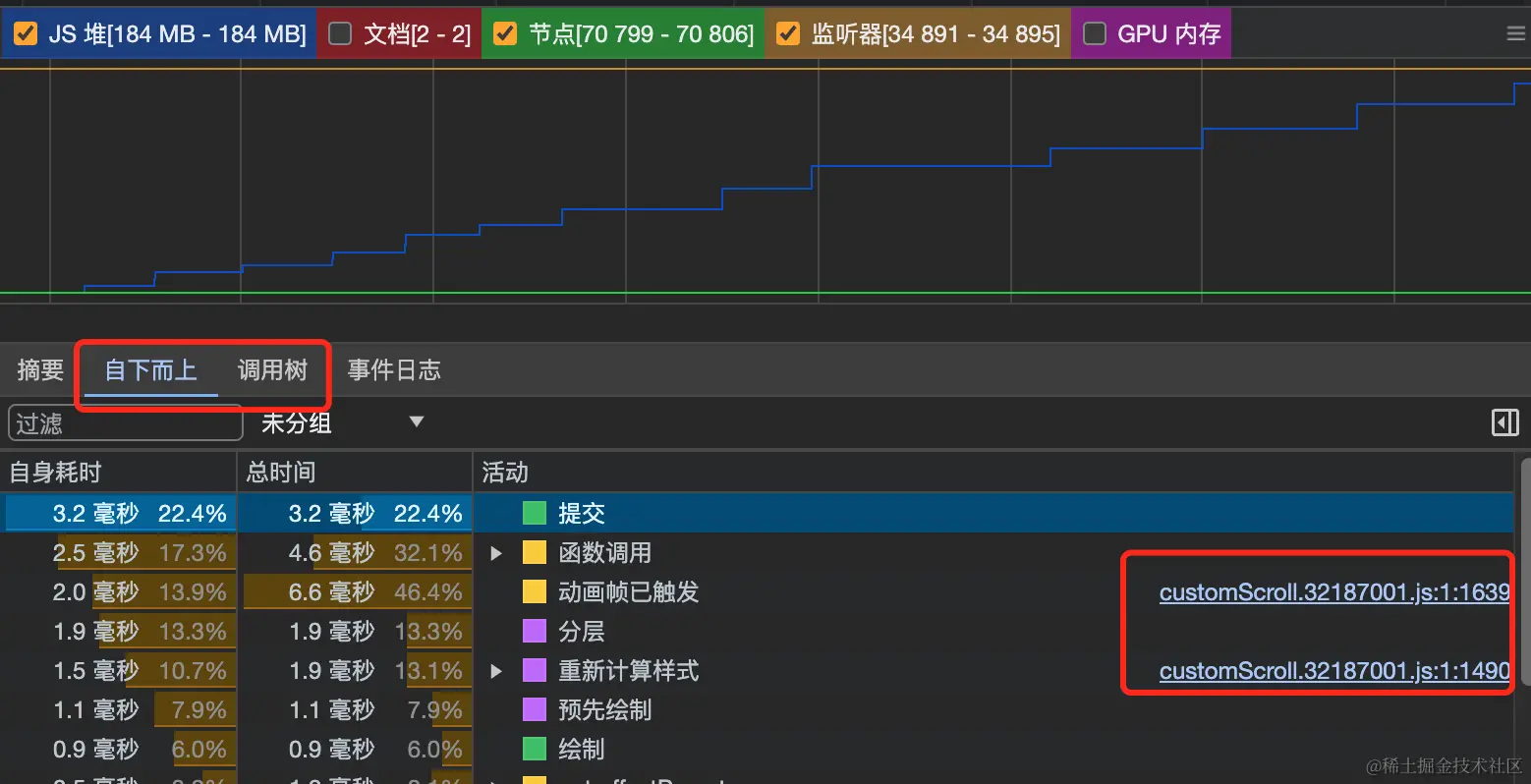Click the 1.5 毫秒 self time cell
This screenshot has height=784, width=1531.
click(118, 670)
